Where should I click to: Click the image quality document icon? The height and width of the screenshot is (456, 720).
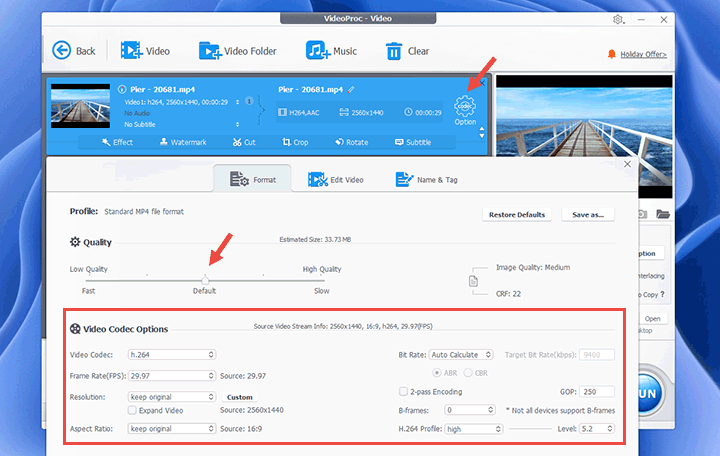coord(473,281)
